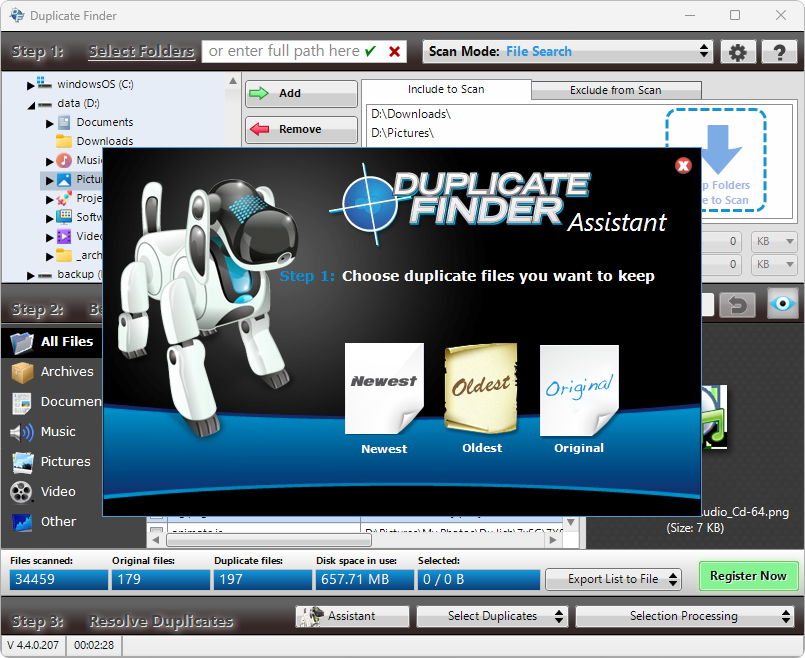Switch to Exclude from Scan tab
This screenshot has height=658, width=805.
(x=616, y=90)
